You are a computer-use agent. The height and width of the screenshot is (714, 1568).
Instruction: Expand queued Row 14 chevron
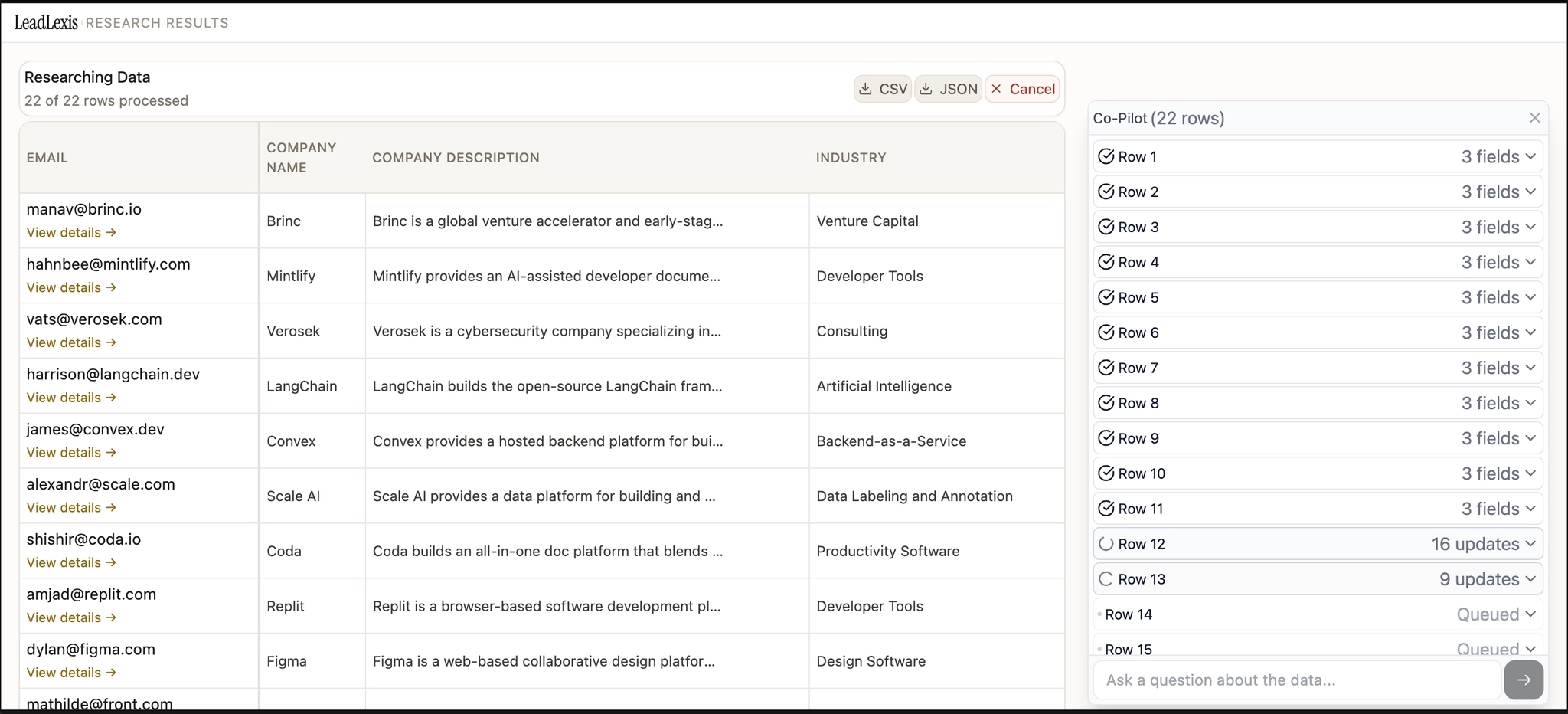click(1530, 614)
